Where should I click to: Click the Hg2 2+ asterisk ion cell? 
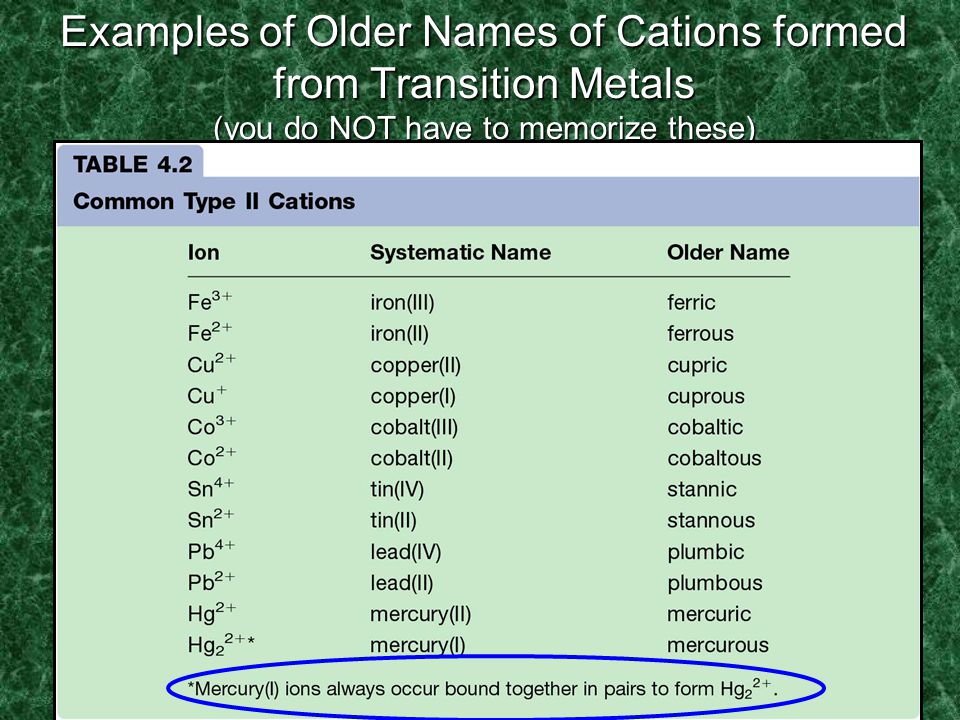pos(221,645)
